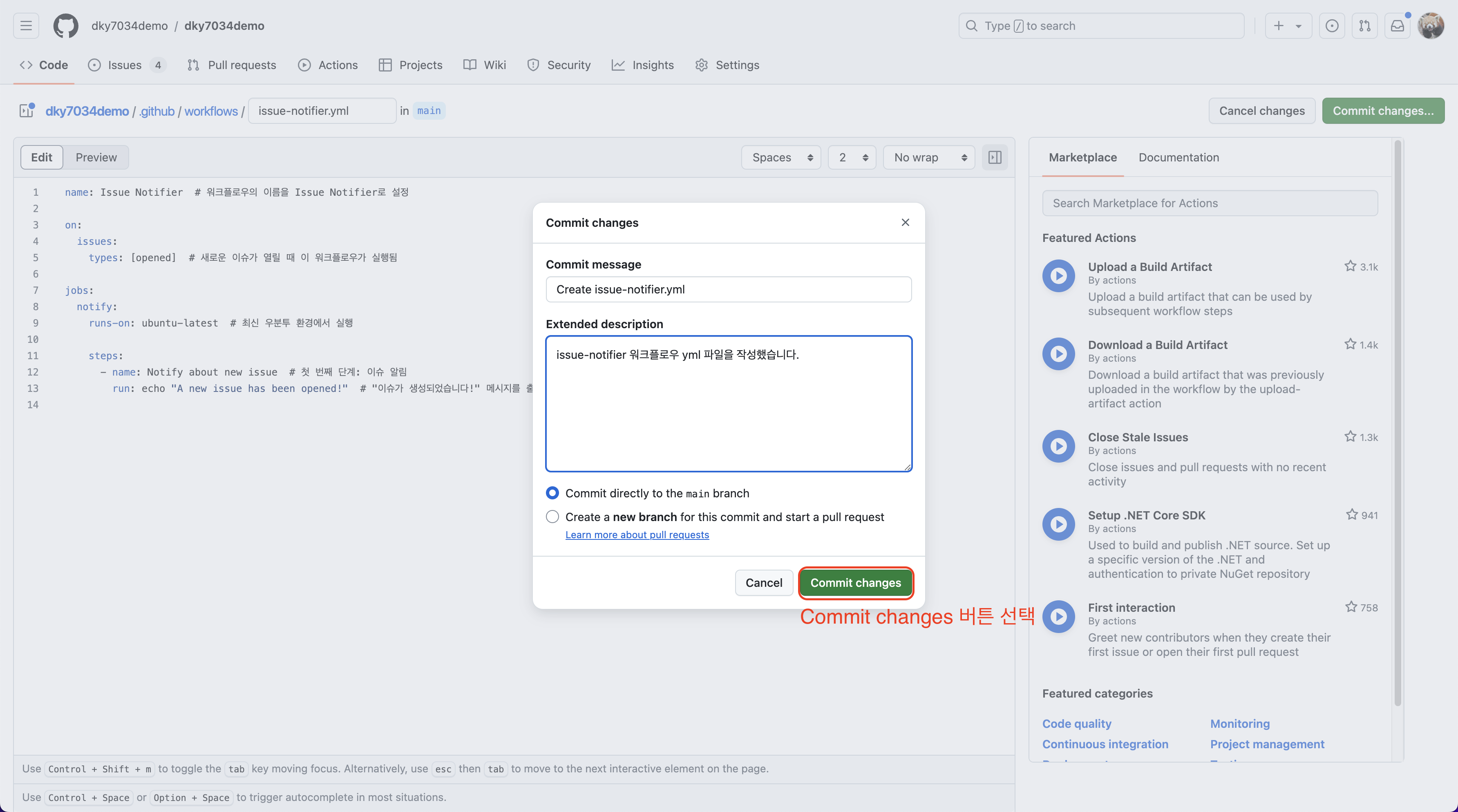Click the GitHub Octocat logo
Image resolution: width=1458 pixels, height=812 pixels.
66,26
